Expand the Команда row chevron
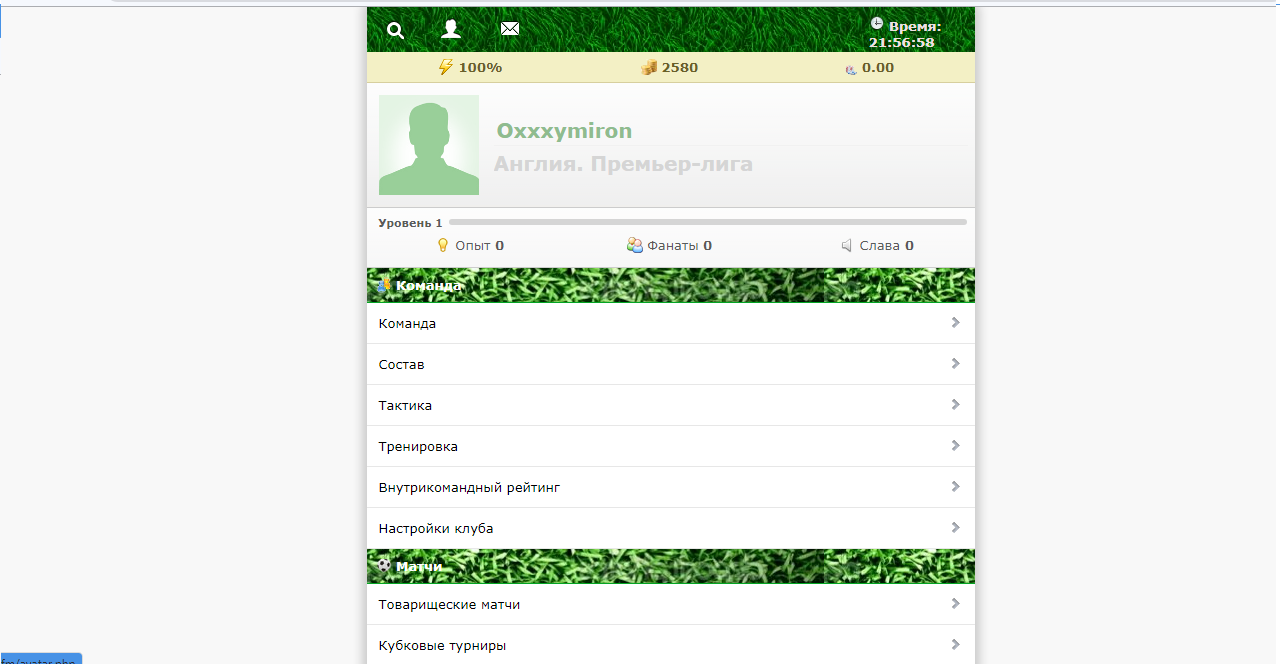This screenshot has height=664, width=1286. pyautogui.click(x=955, y=323)
